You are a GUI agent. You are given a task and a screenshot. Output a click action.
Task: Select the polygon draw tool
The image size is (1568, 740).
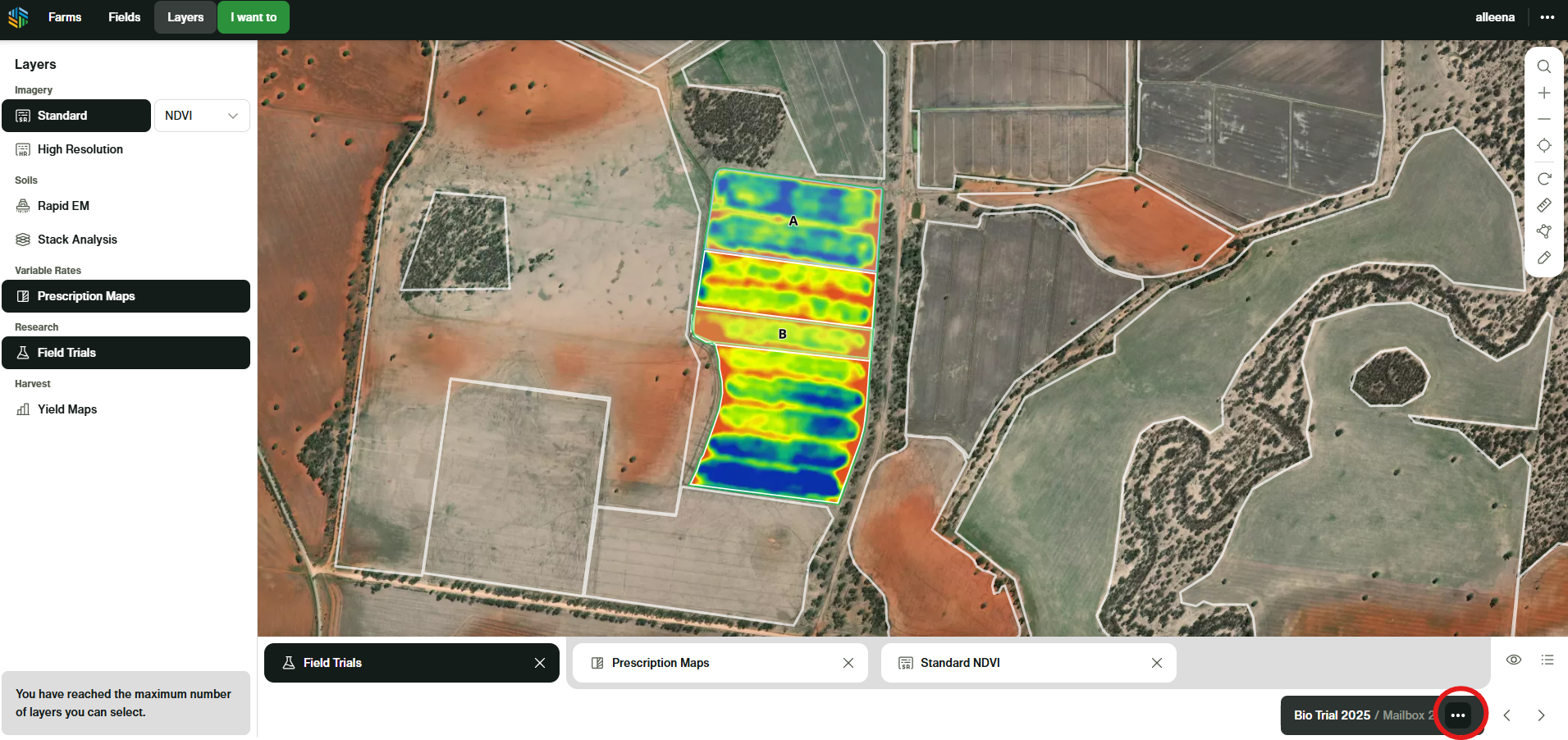point(1543,231)
